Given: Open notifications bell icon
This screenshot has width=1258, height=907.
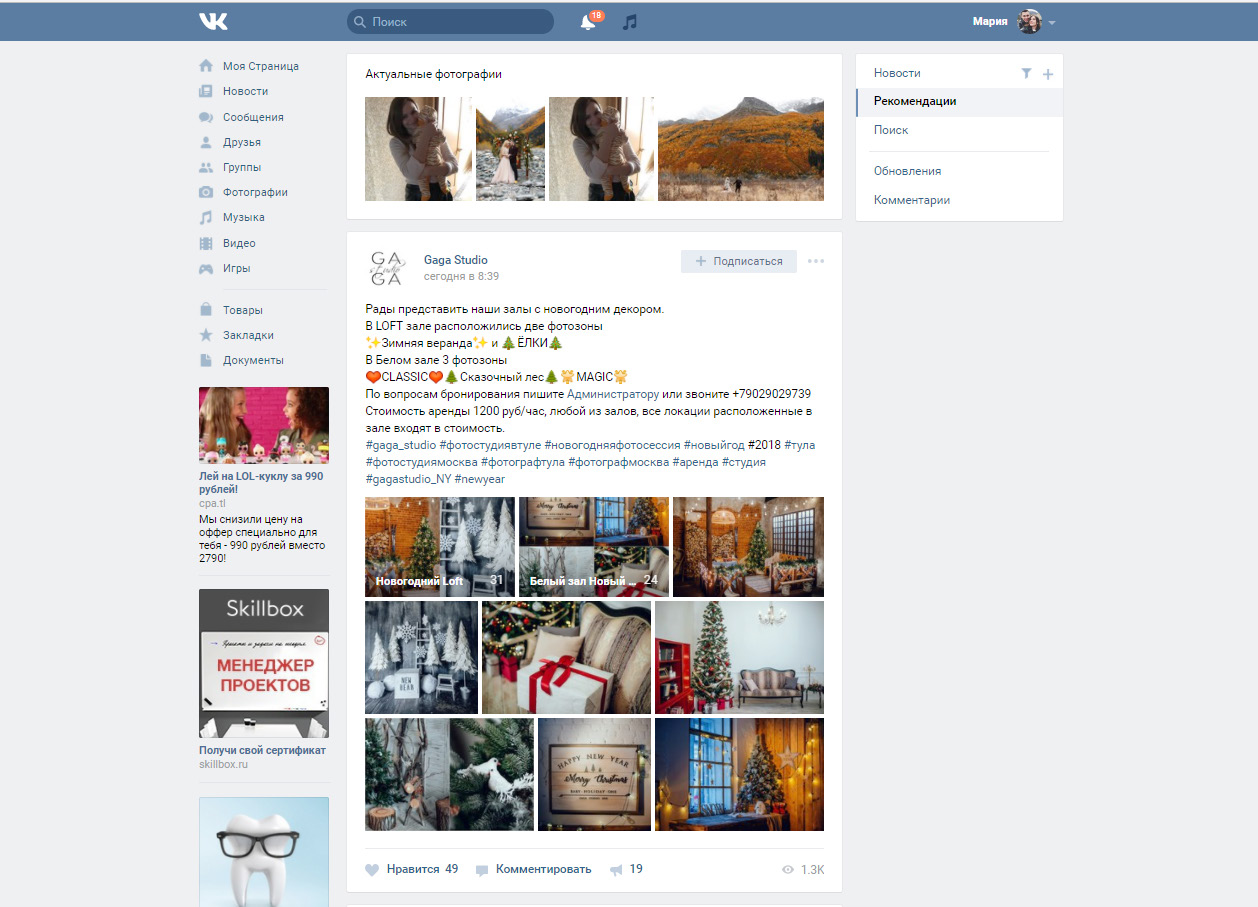Looking at the screenshot, I should tap(588, 21).
